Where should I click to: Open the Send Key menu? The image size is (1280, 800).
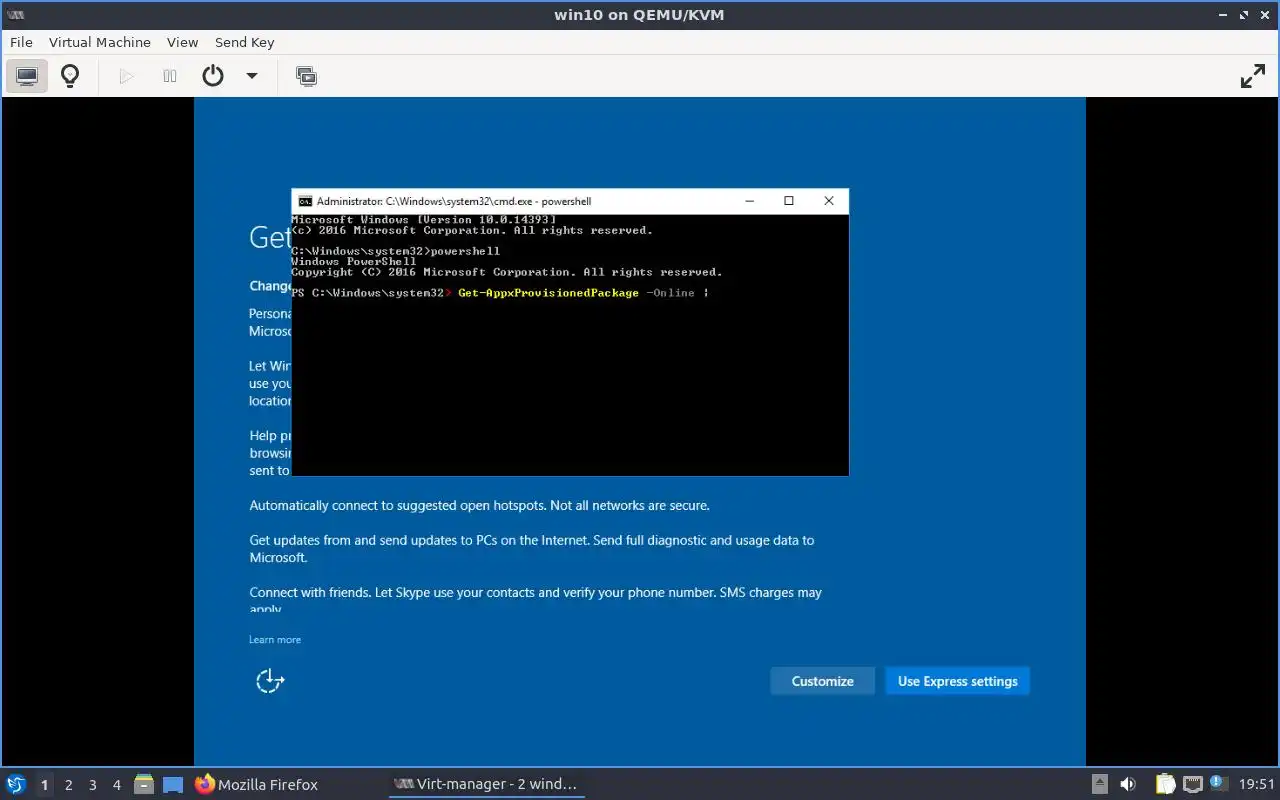[x=244, y=42]
